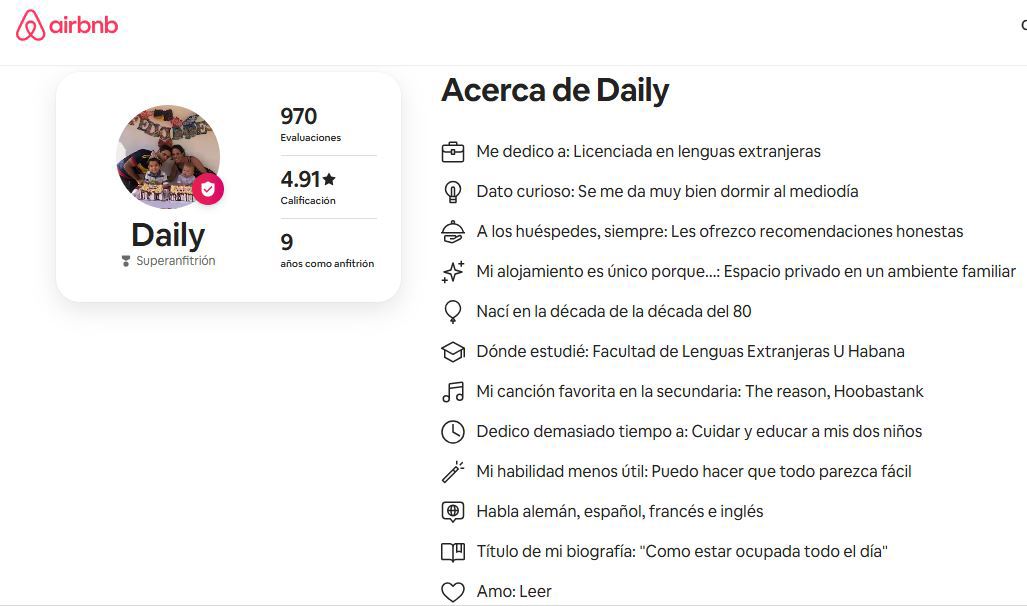Click the graduation cap icon for Dónde estudié

[x=453, y=352]
